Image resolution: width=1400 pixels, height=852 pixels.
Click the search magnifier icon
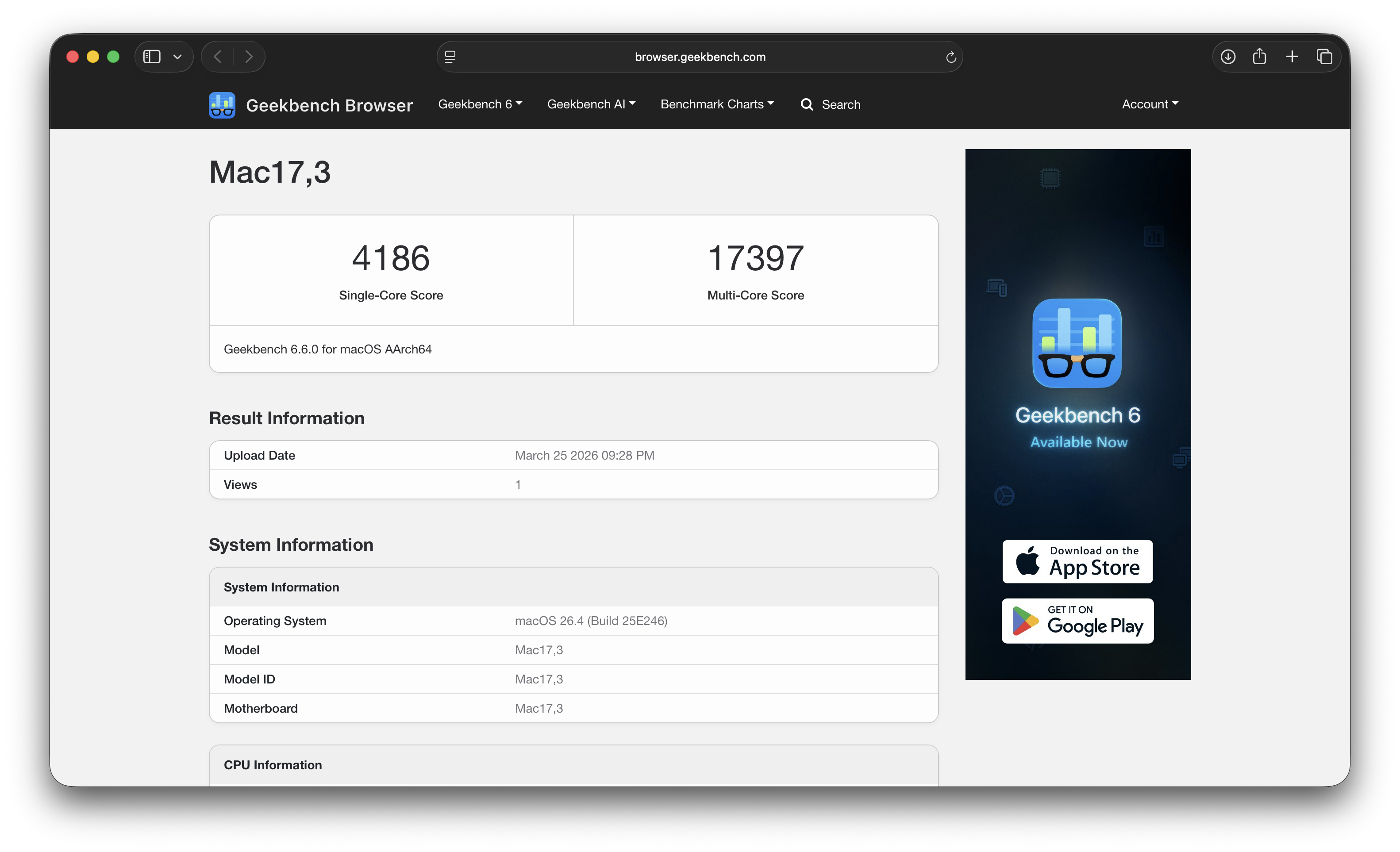[806, 104]
